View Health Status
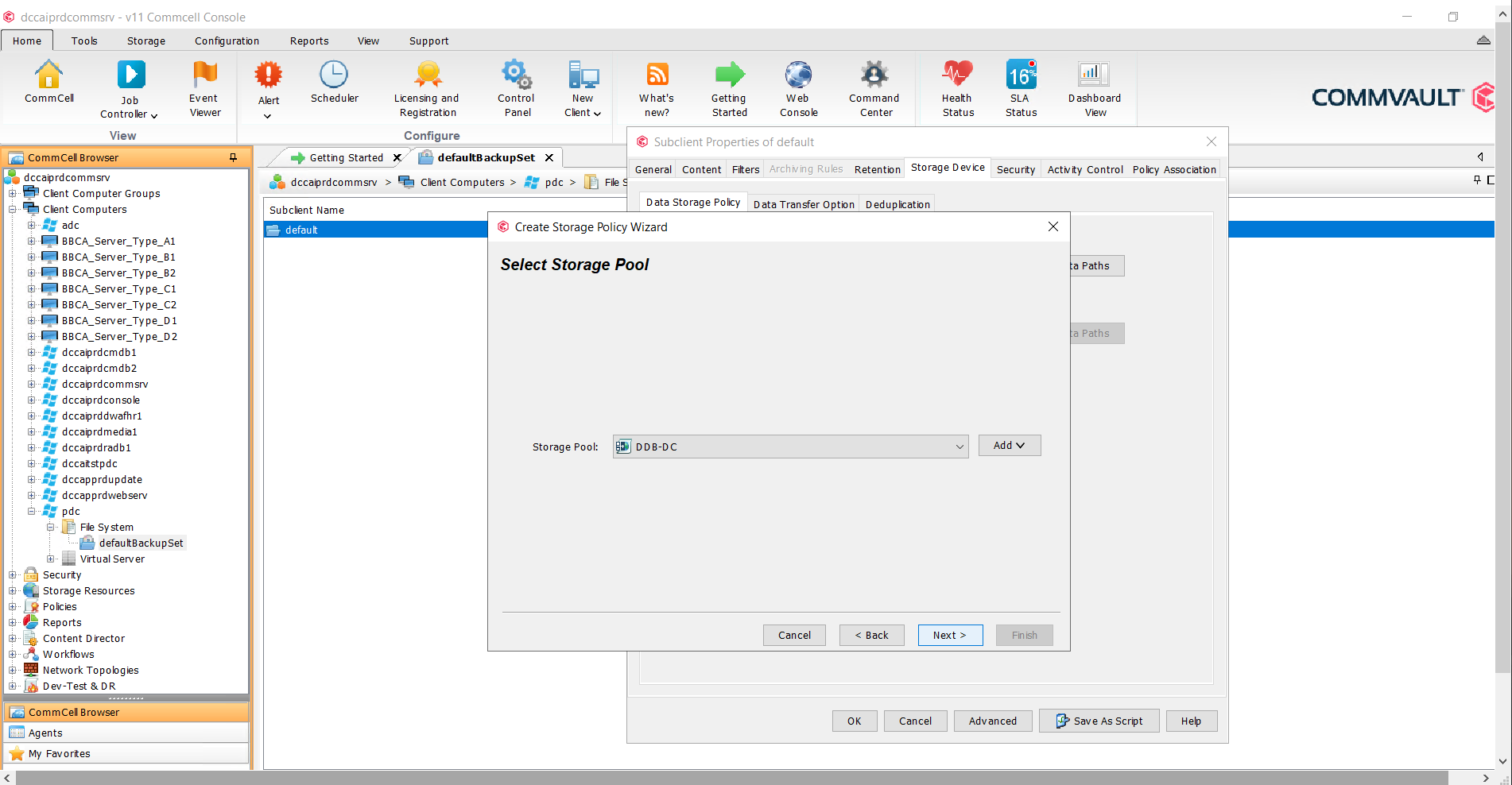 (x=958, y=89)
